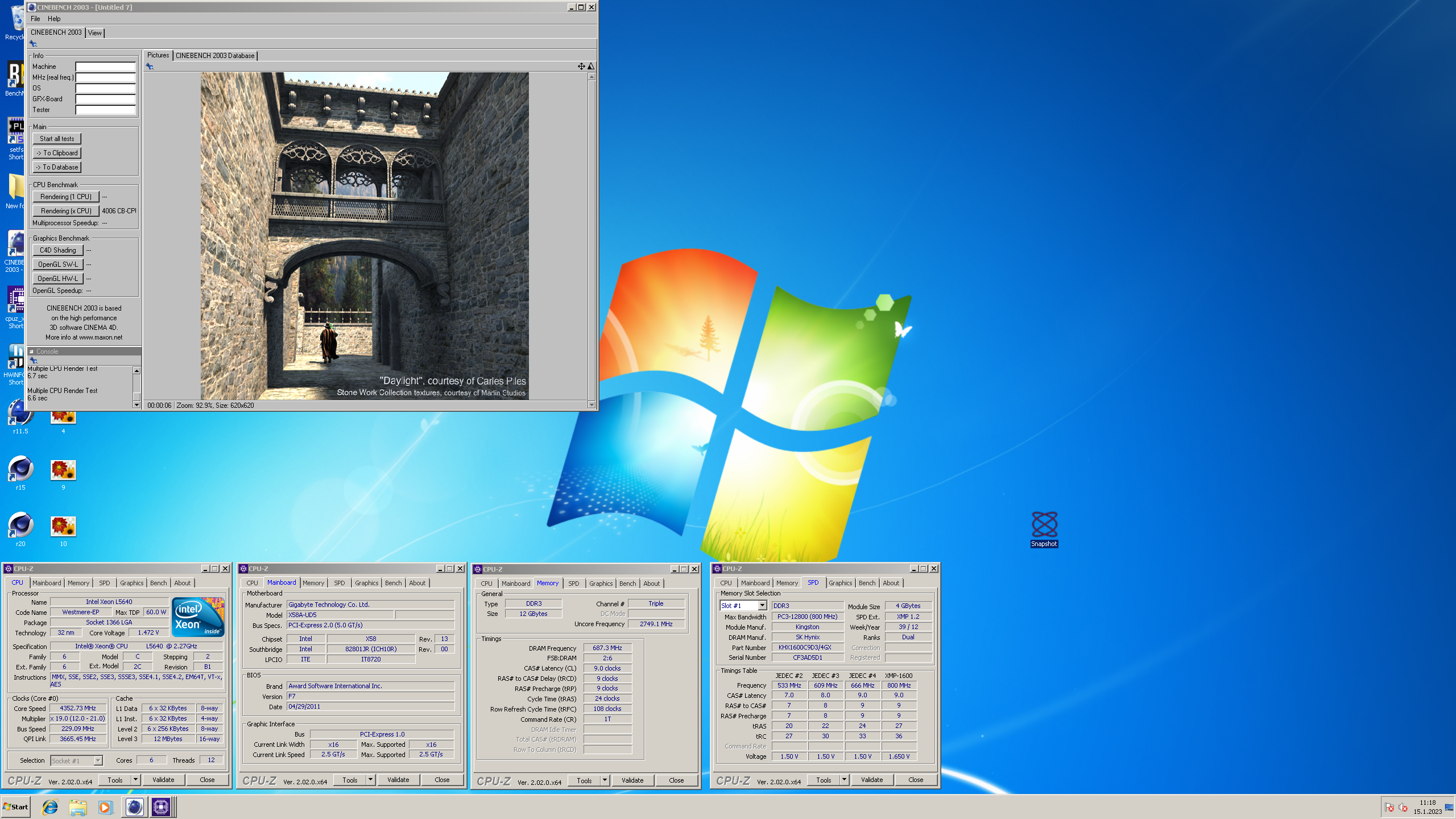Open the File menu in Cinebench
Screen dimensions: 1456x819
[35, 19]
